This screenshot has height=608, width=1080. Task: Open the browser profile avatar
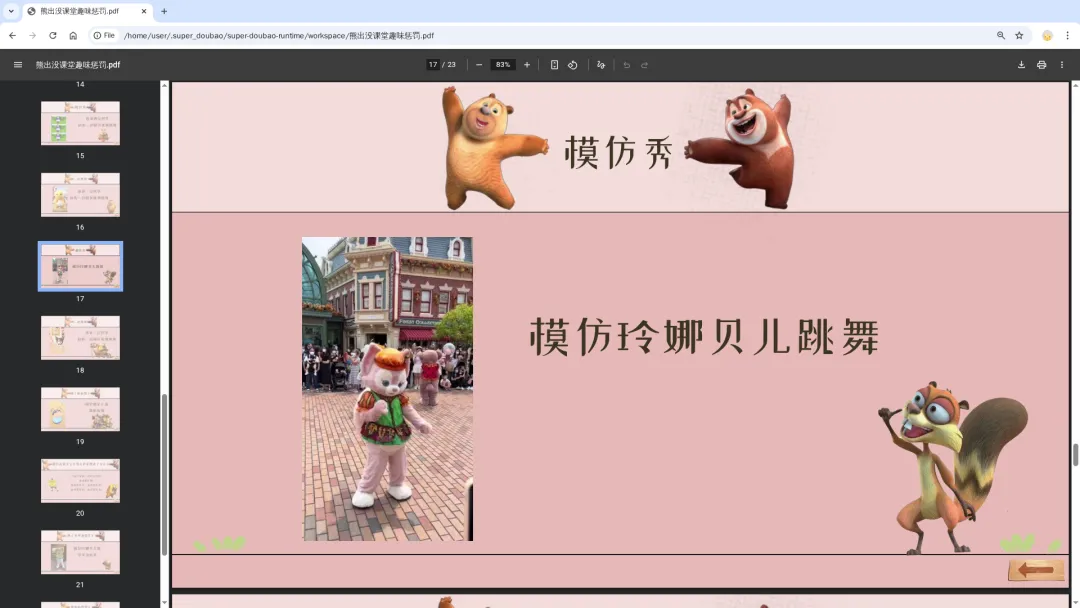pyautogui.click(x=1047, y=36)
